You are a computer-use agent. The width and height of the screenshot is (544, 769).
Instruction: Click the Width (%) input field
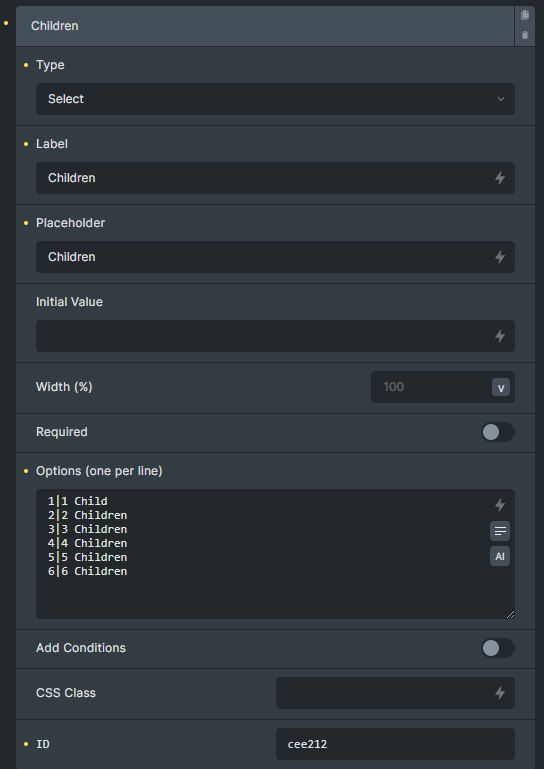432,387
